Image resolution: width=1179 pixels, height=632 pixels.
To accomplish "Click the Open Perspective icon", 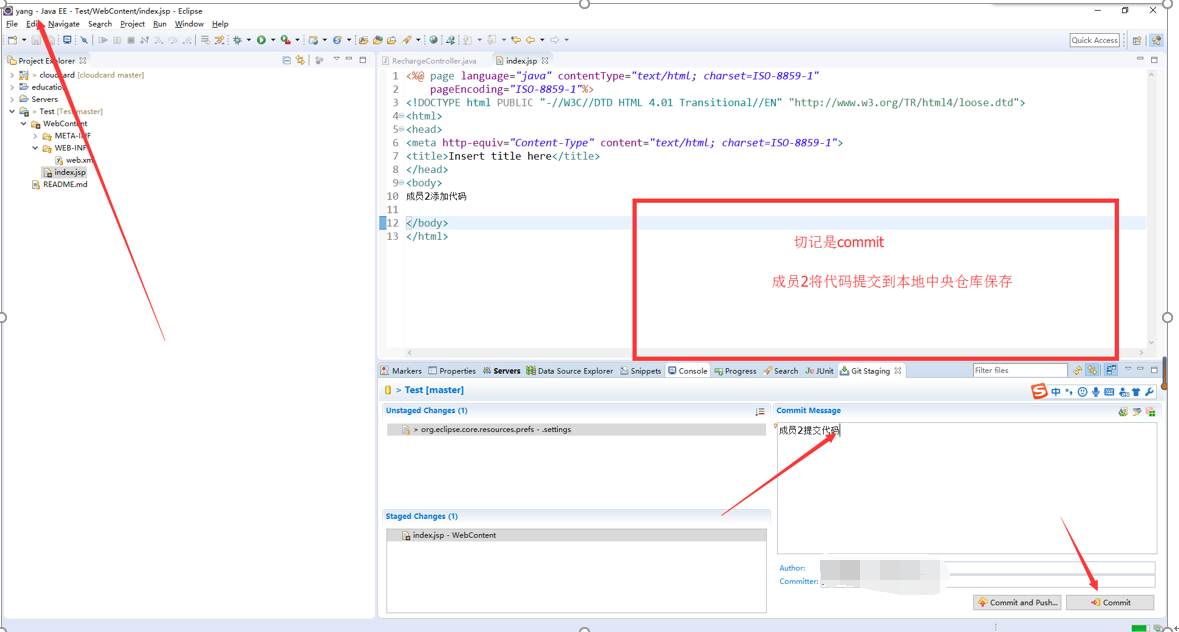I will click(1137, 41).
